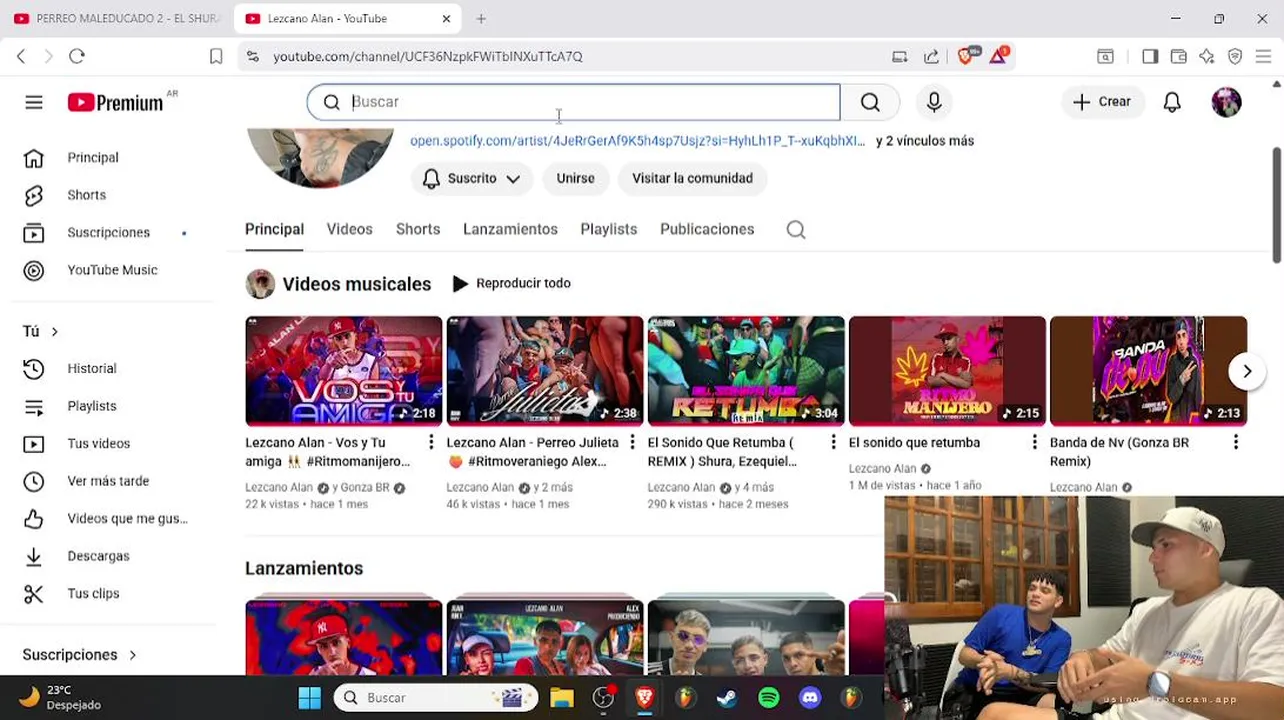Search within the channel using the magnifier icon

[x=796, y=230]
